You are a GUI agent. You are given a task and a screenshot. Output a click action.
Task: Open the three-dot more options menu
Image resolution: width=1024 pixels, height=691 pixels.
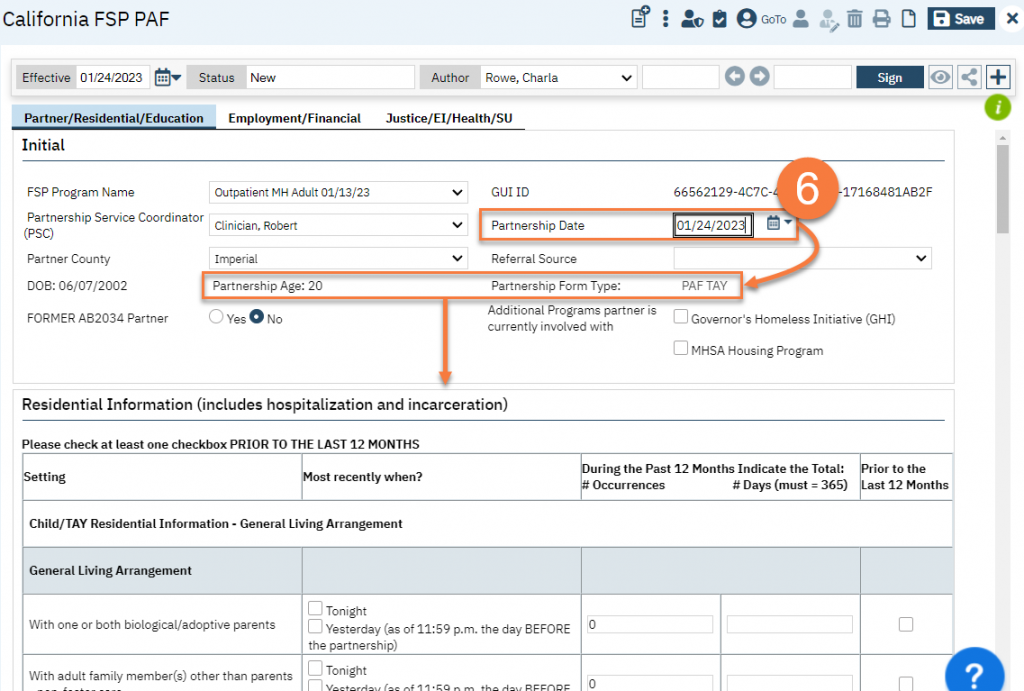point(666,19)
